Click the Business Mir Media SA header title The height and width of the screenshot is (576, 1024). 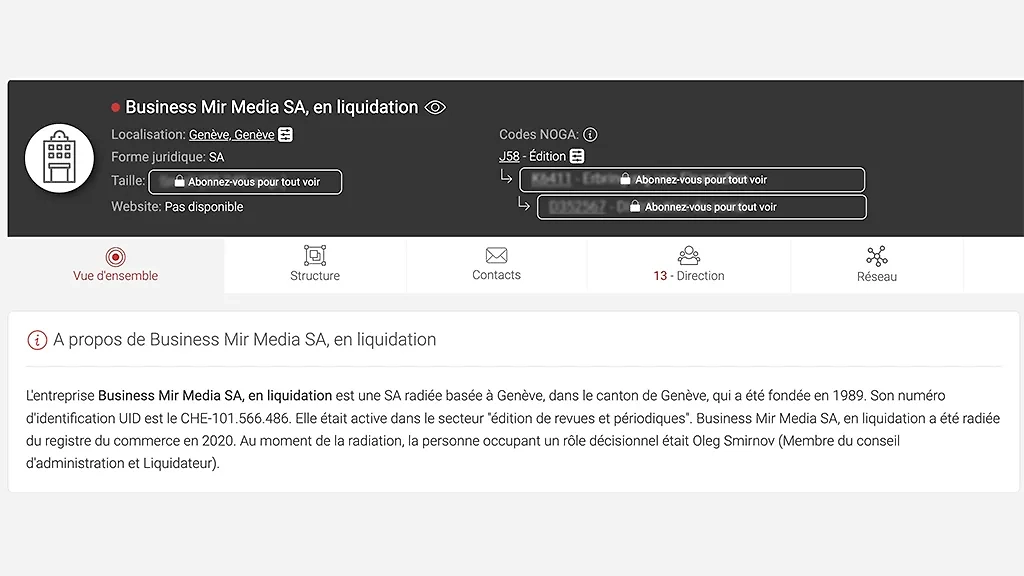point(271,107)
